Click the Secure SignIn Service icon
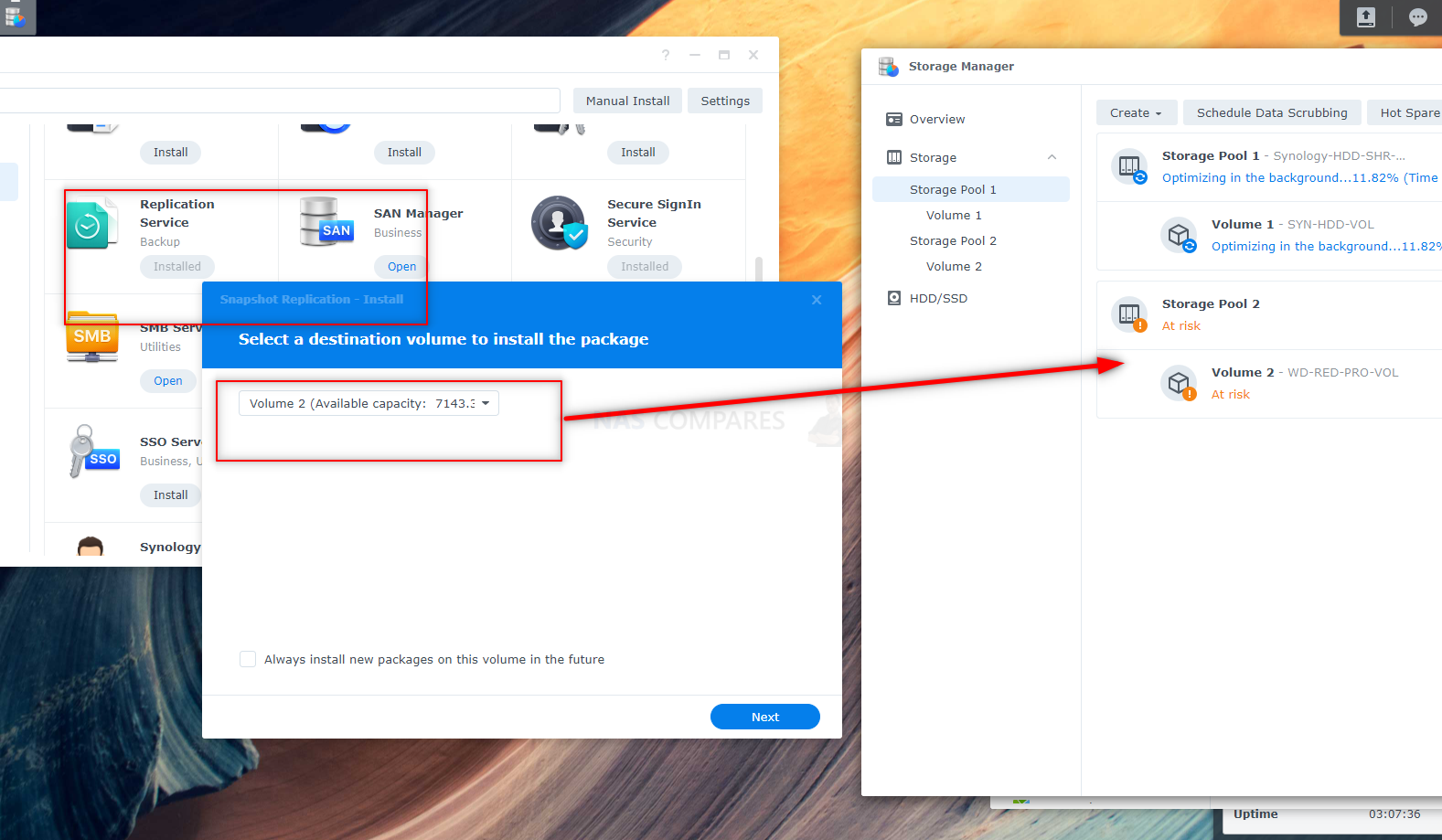 click(560, 223)
